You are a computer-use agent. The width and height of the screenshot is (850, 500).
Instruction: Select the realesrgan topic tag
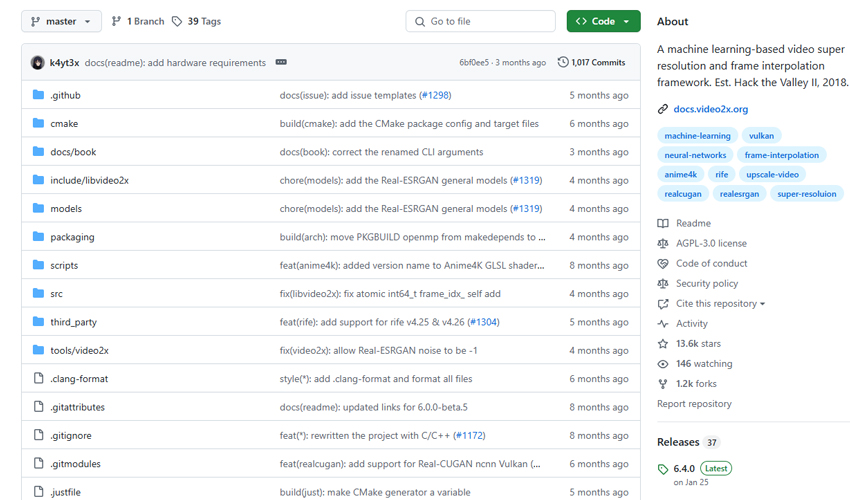point(739,194)
